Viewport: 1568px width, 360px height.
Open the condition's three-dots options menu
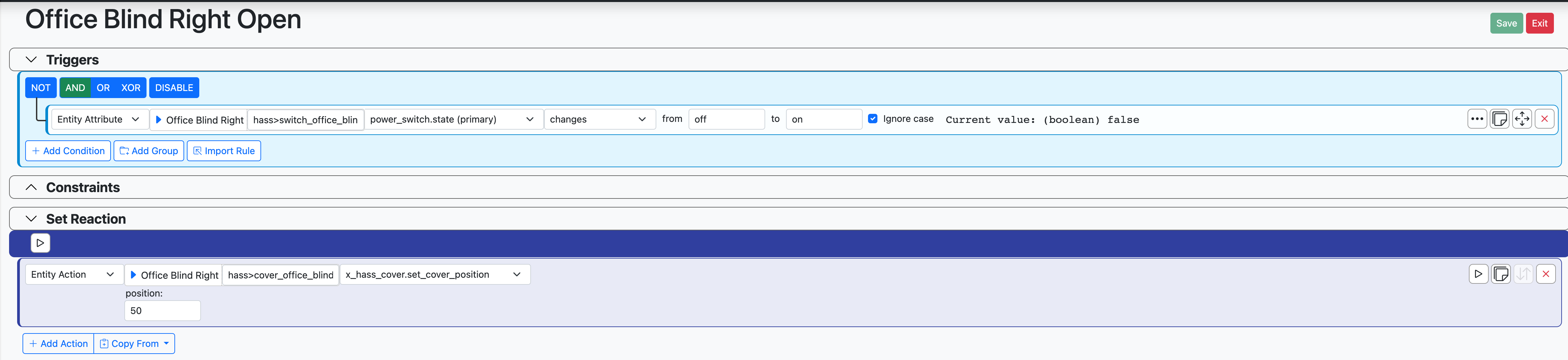click(1477, 119)
